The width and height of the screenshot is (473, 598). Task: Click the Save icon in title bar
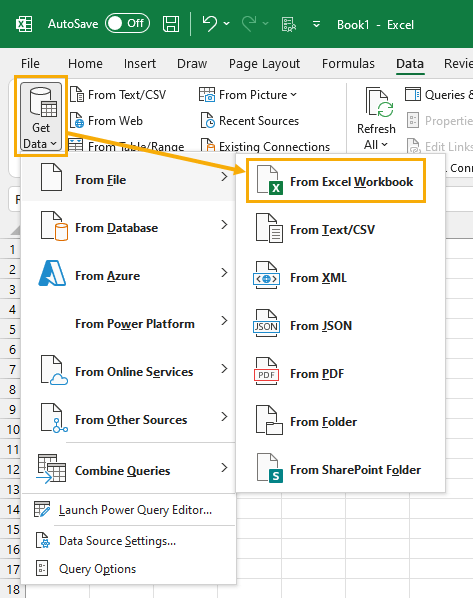pyautogui.click(x=171, y=24)
